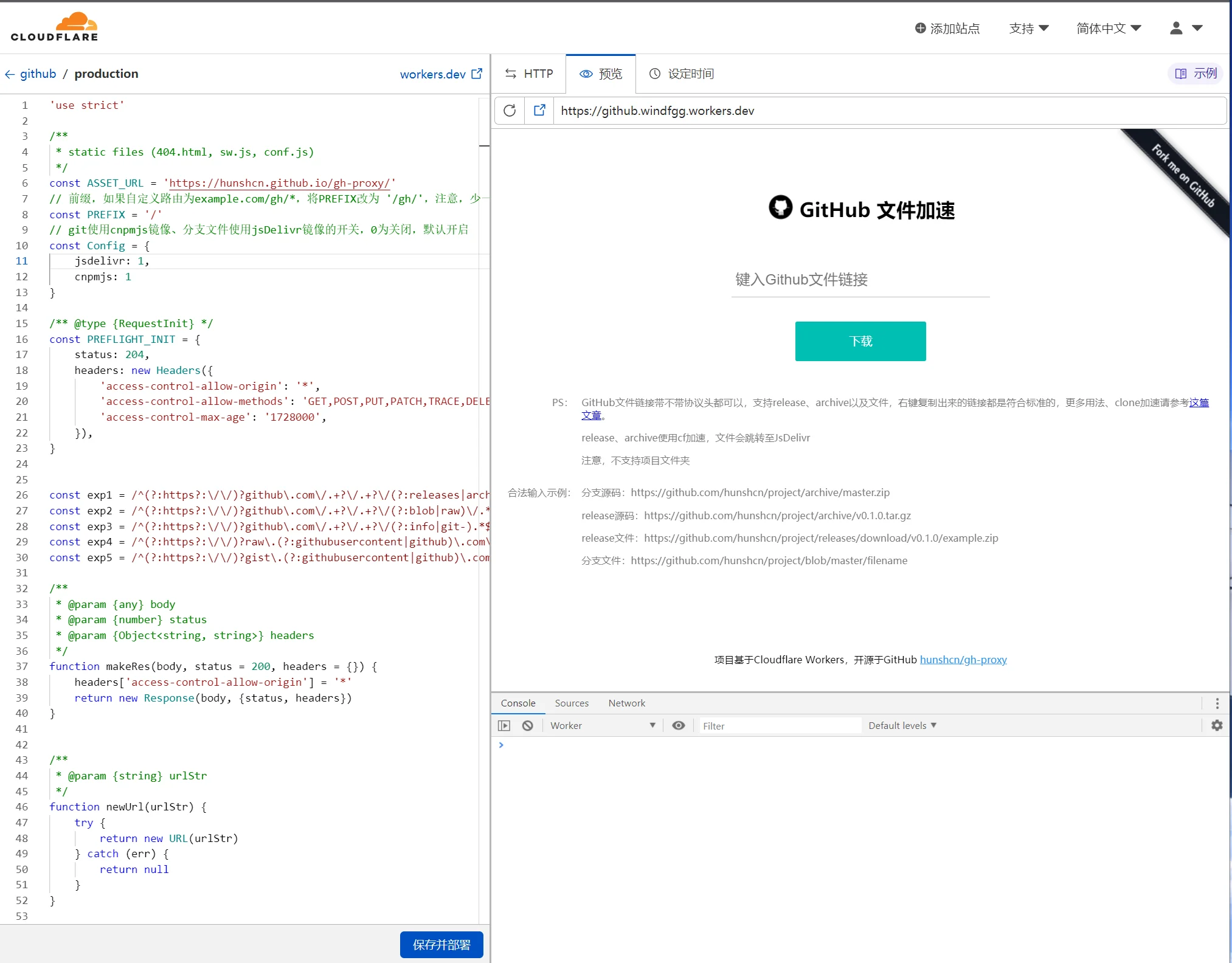Open the Worker context dropdown

(x=602, y=725)
